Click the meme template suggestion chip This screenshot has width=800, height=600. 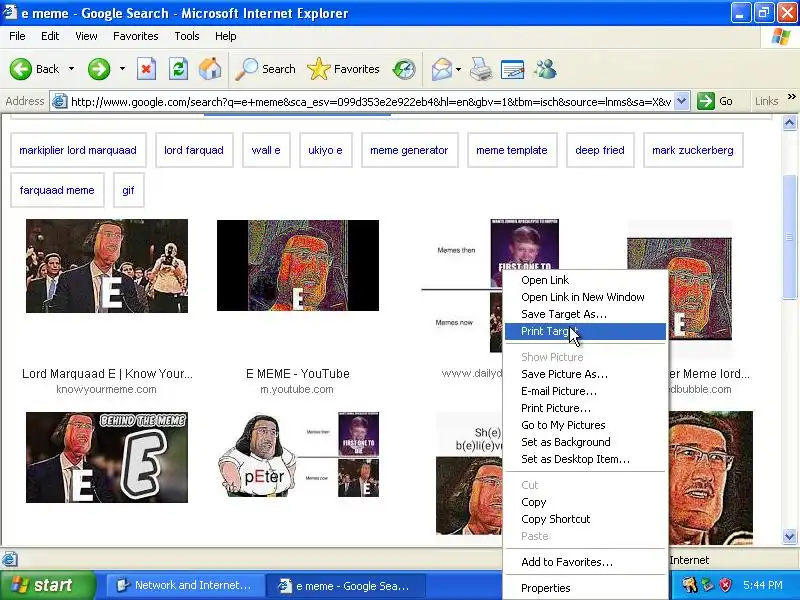pyautogui.click(x=512, y=150)
